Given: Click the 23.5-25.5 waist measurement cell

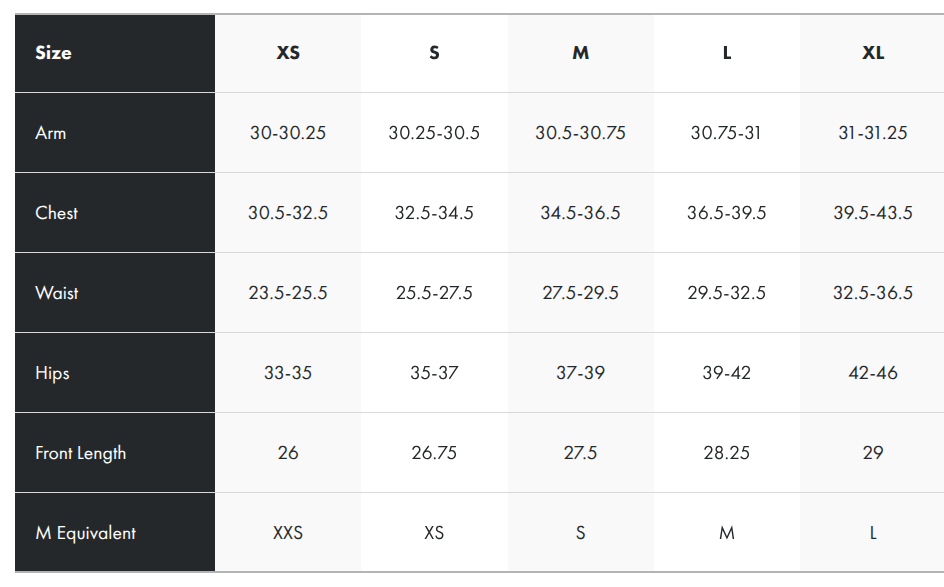Looking at the screenshot, I should pyautogui.click(x=288, y=293).
